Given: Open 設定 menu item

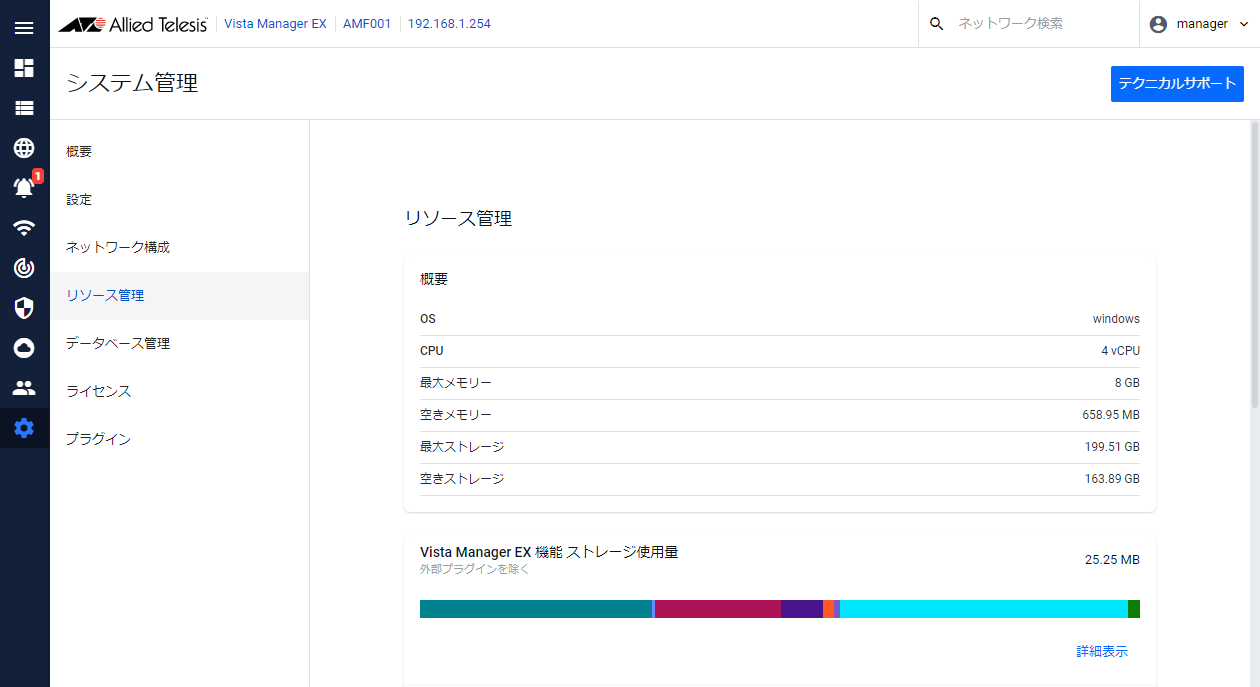Looking at the screenshot, I should pyautogui.click(x=80, y=200).
